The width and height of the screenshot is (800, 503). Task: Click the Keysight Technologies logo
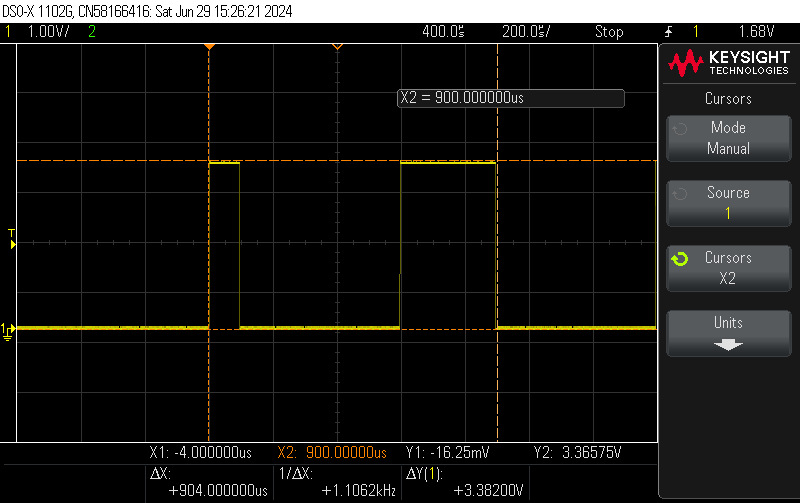coord(729,63)
